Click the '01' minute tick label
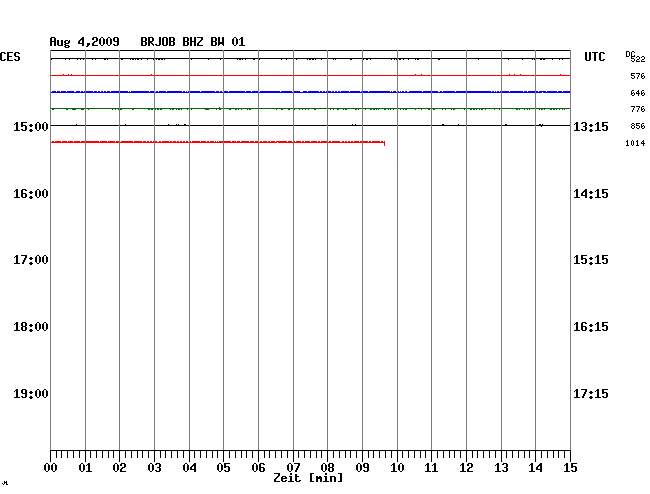This screenshot has height=494, width=650. [x=85, y=468]
